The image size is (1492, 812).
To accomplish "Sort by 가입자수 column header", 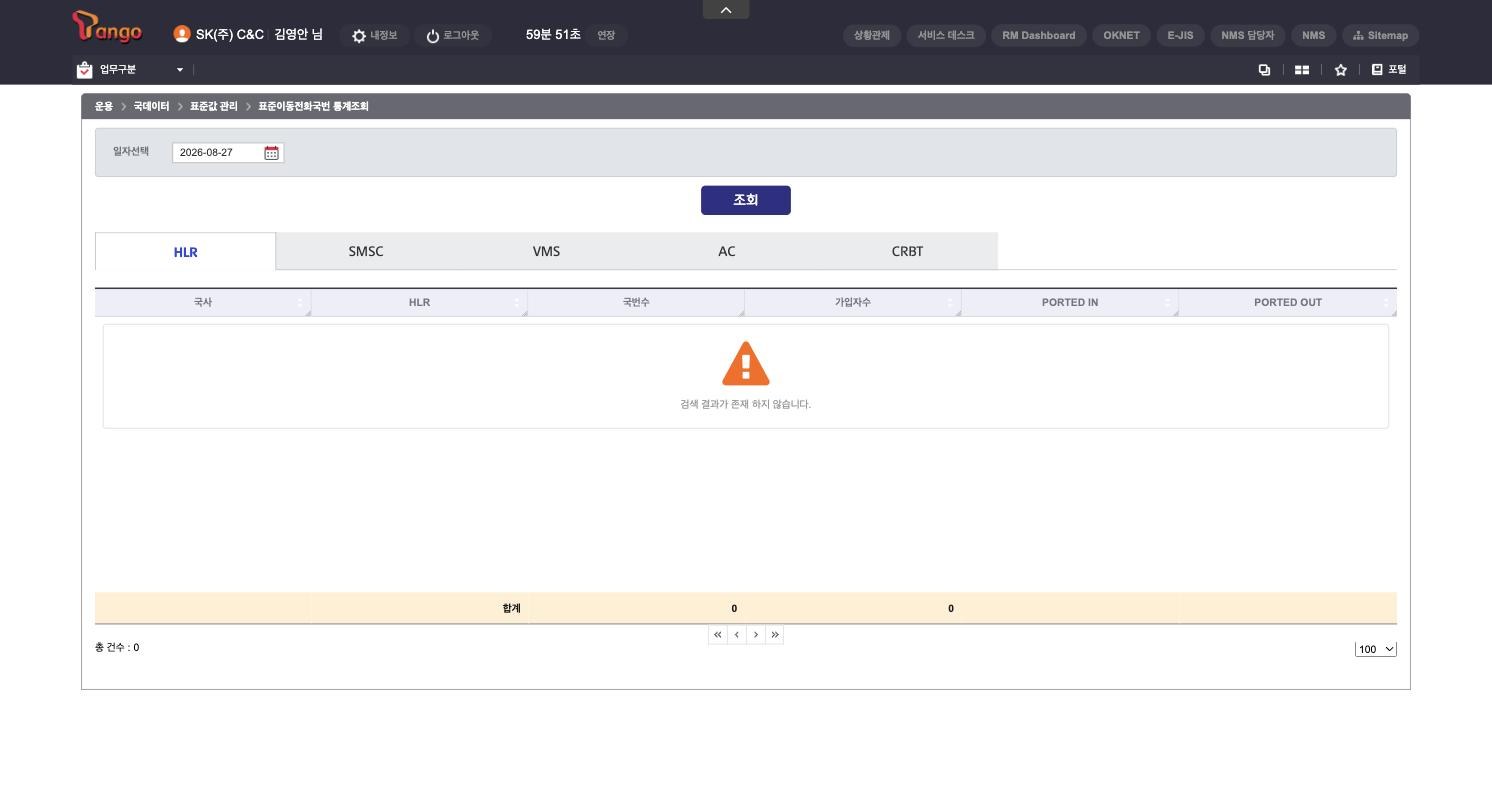I will [852, 302].
